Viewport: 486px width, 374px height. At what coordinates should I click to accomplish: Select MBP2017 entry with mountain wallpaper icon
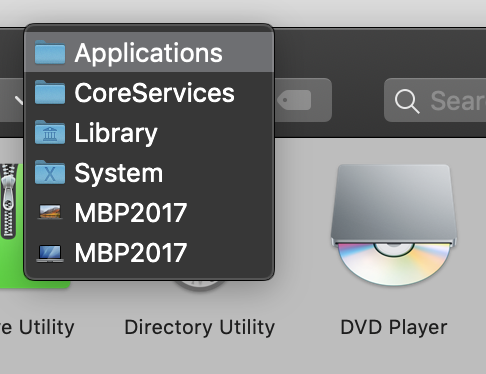pyautogui.click(x=149, y=213)
